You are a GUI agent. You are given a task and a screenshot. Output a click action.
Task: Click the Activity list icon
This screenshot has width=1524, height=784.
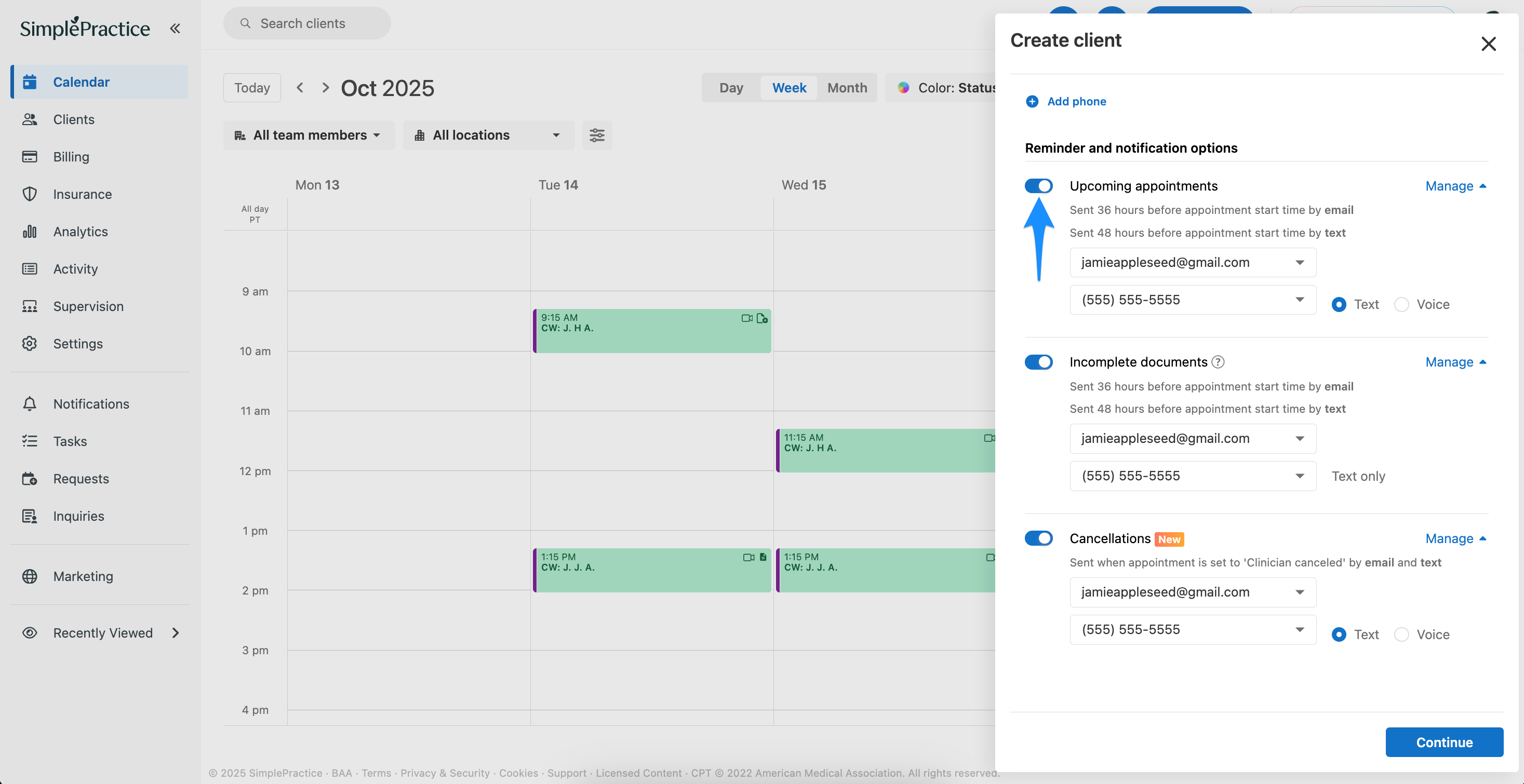pos(30,269)
